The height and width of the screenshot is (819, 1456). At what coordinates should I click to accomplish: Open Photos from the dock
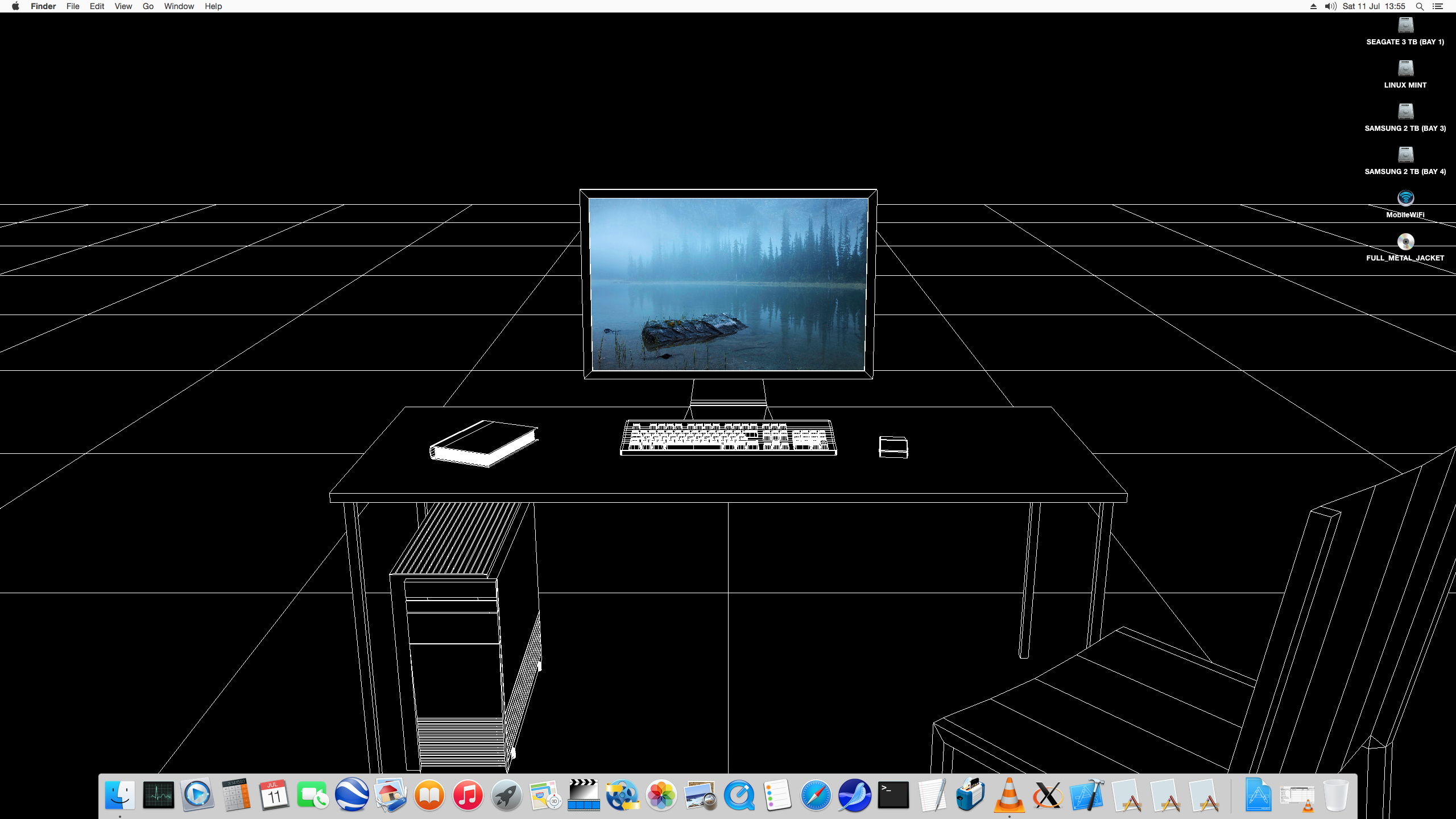(x=661, y=795)
